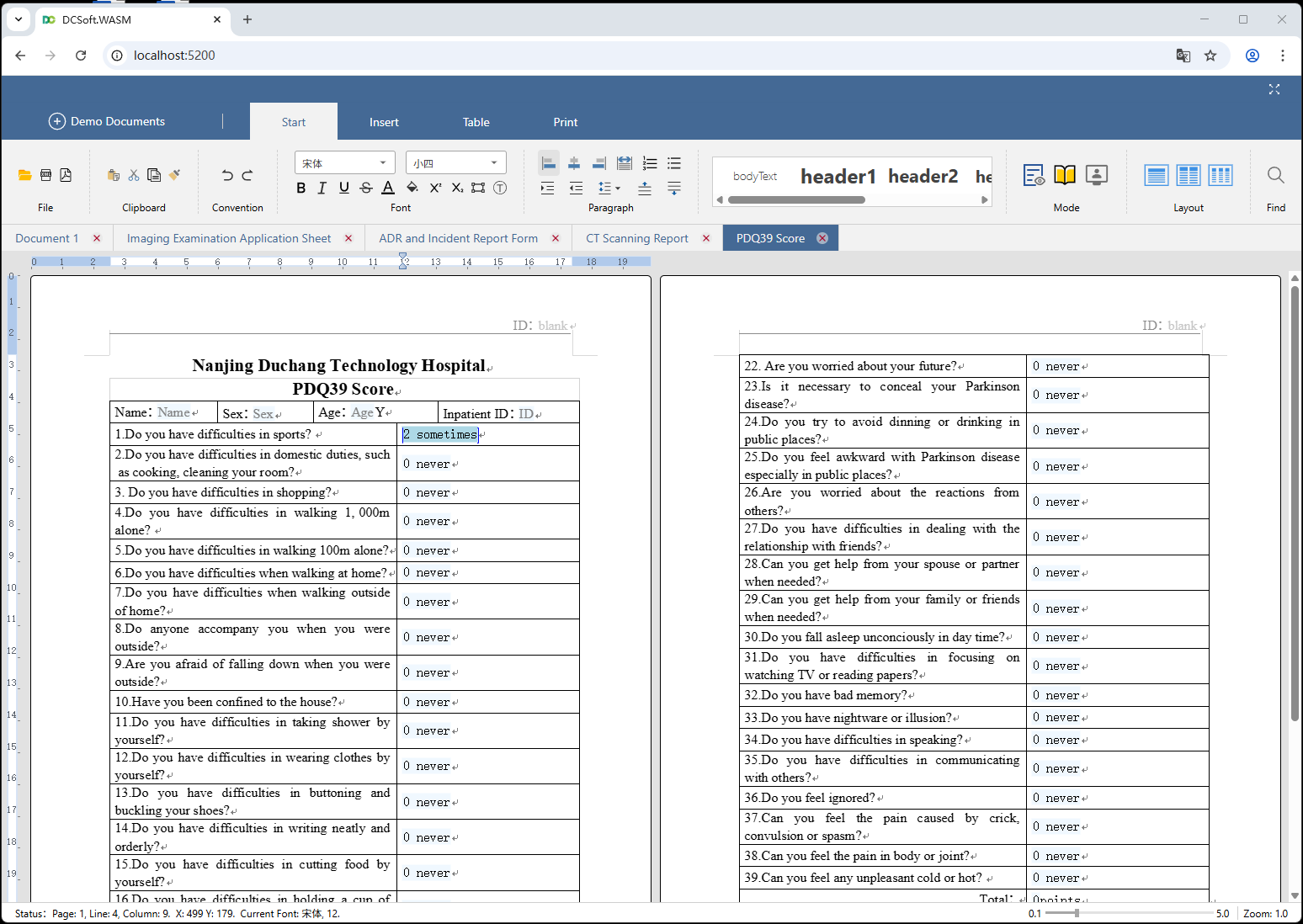
Task: Insert a numbered list
Action: [x=650, y=163]
